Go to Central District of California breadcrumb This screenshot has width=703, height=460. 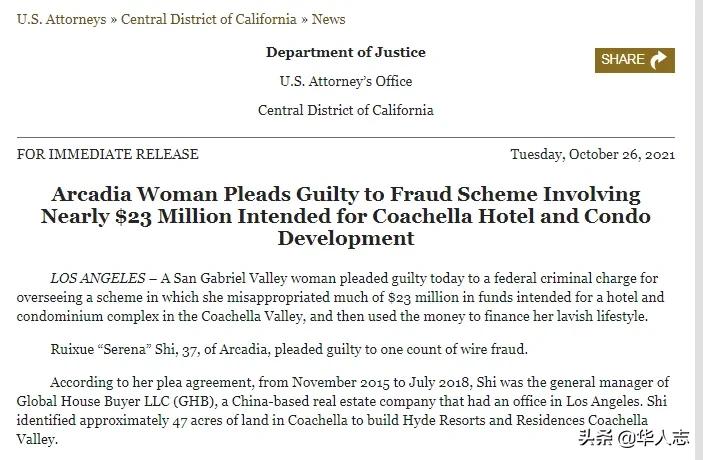pos(209,19)
